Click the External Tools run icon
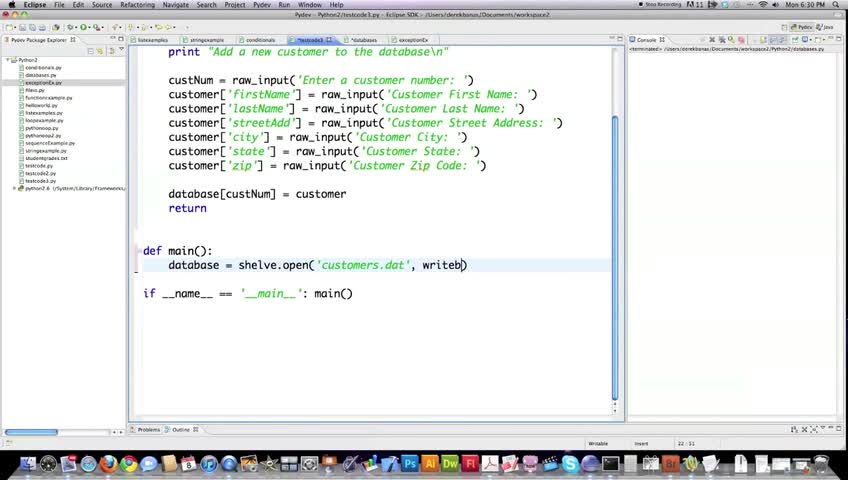Screen dimensions: 848x480 (x=96, y=28)
